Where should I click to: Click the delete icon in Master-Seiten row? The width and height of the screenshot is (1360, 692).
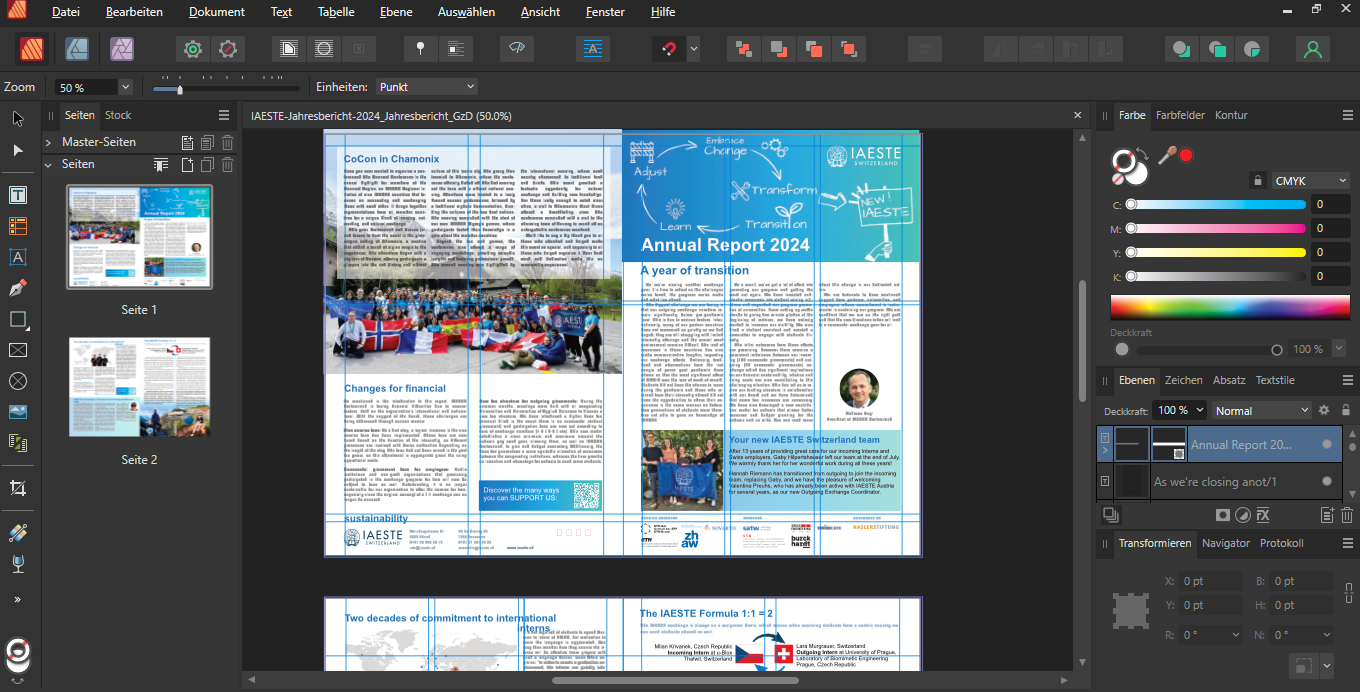(x=228, y=143)
